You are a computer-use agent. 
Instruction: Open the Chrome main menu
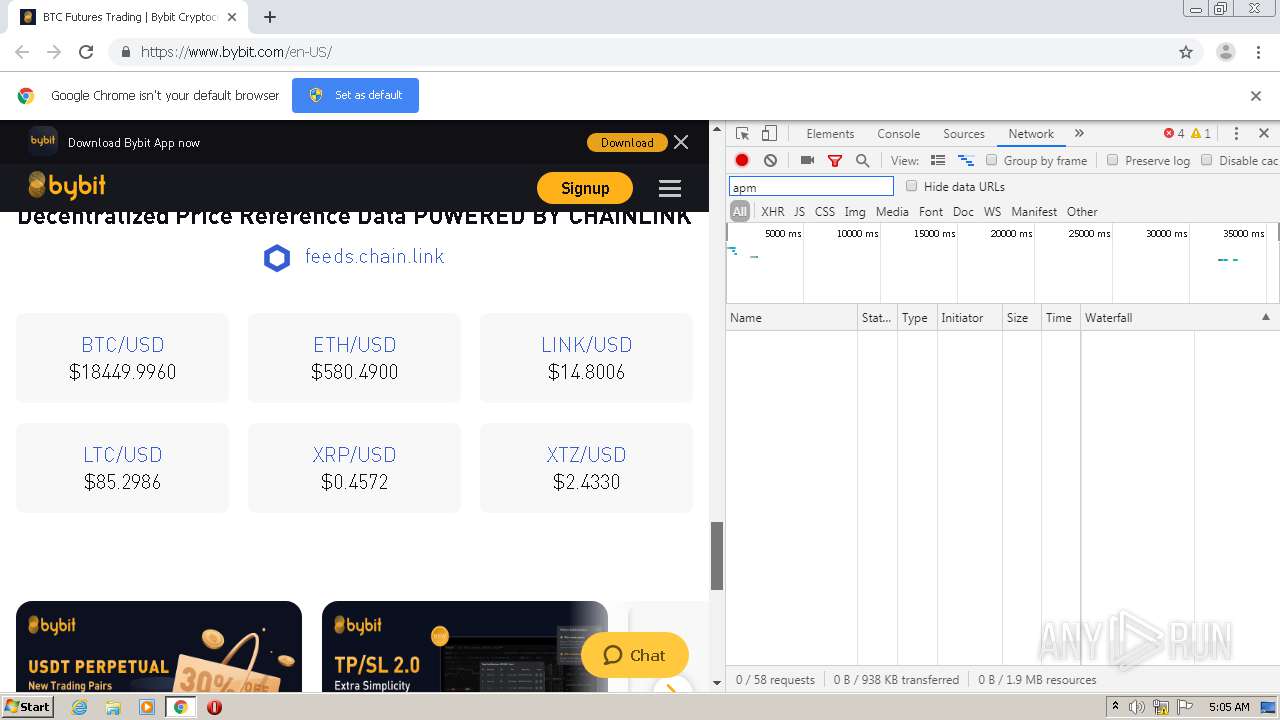coord(1258,52)
